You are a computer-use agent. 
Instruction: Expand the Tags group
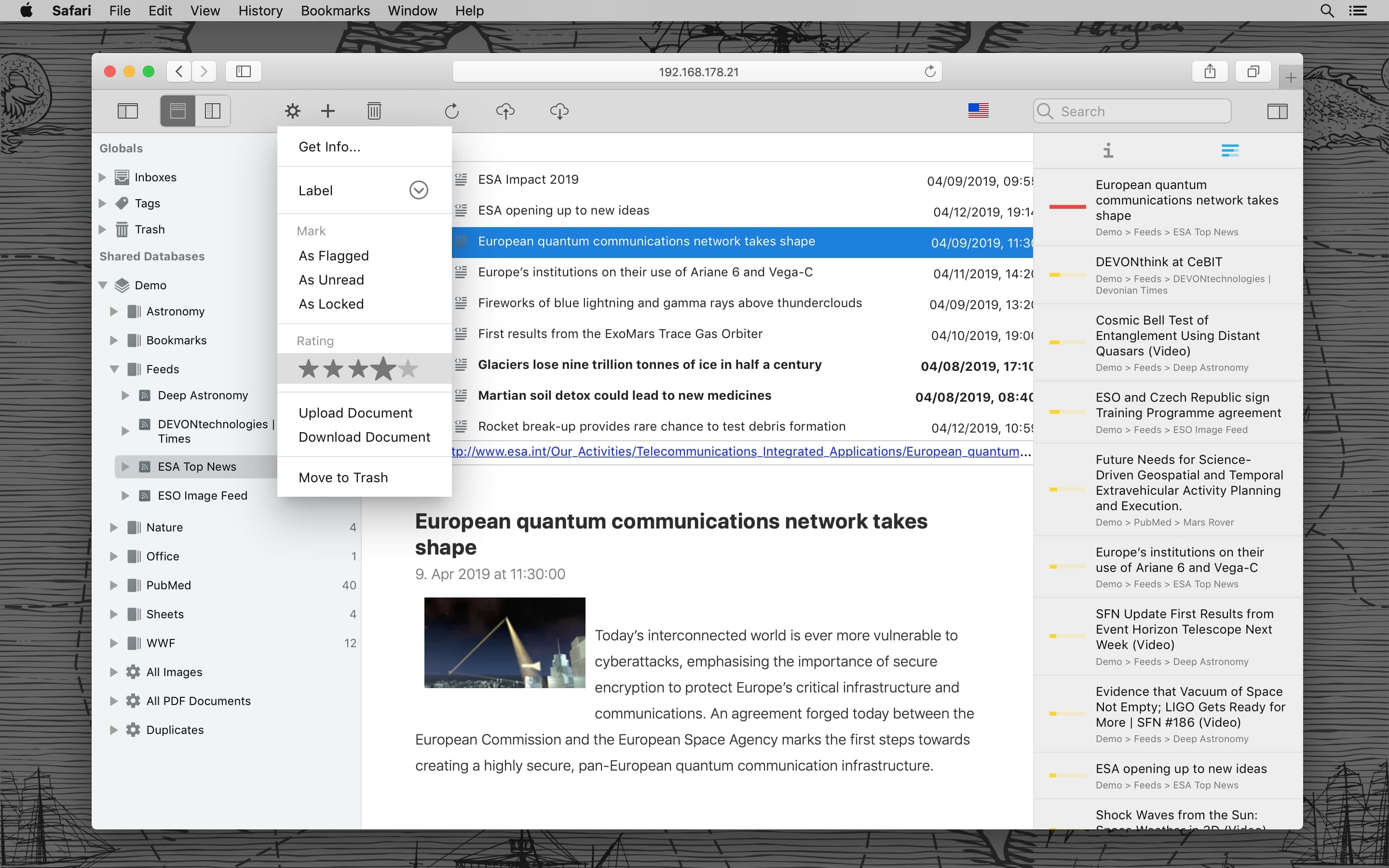pos(103,203)
